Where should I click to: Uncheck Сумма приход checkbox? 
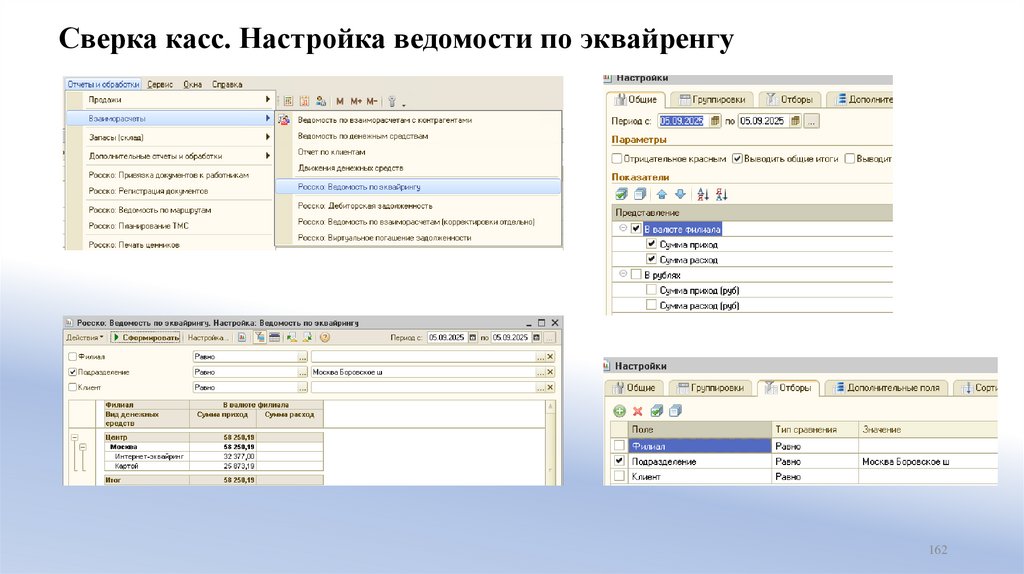pyautogui.click(x=651, y=244)
